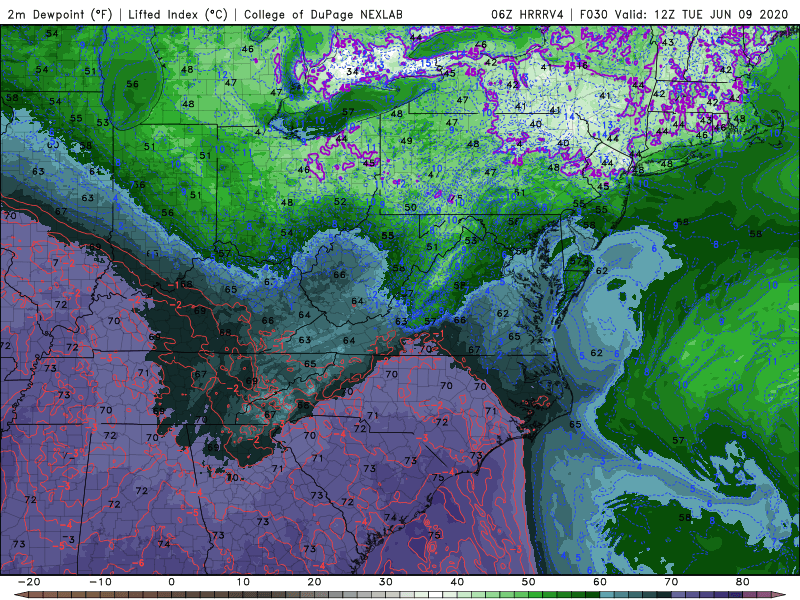Click the left arrow end of color bar
The height and width of the screenshot is (600, 800).
point(21,595)
